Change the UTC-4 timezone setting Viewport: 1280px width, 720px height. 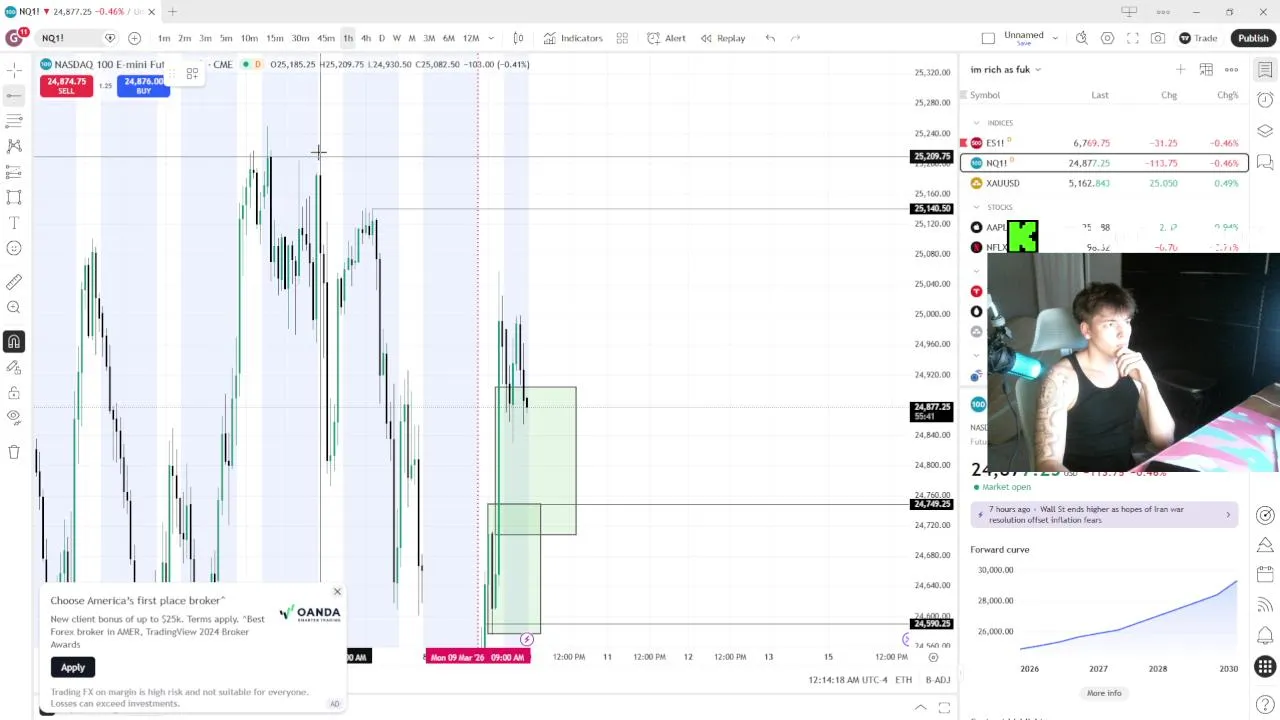848,680
